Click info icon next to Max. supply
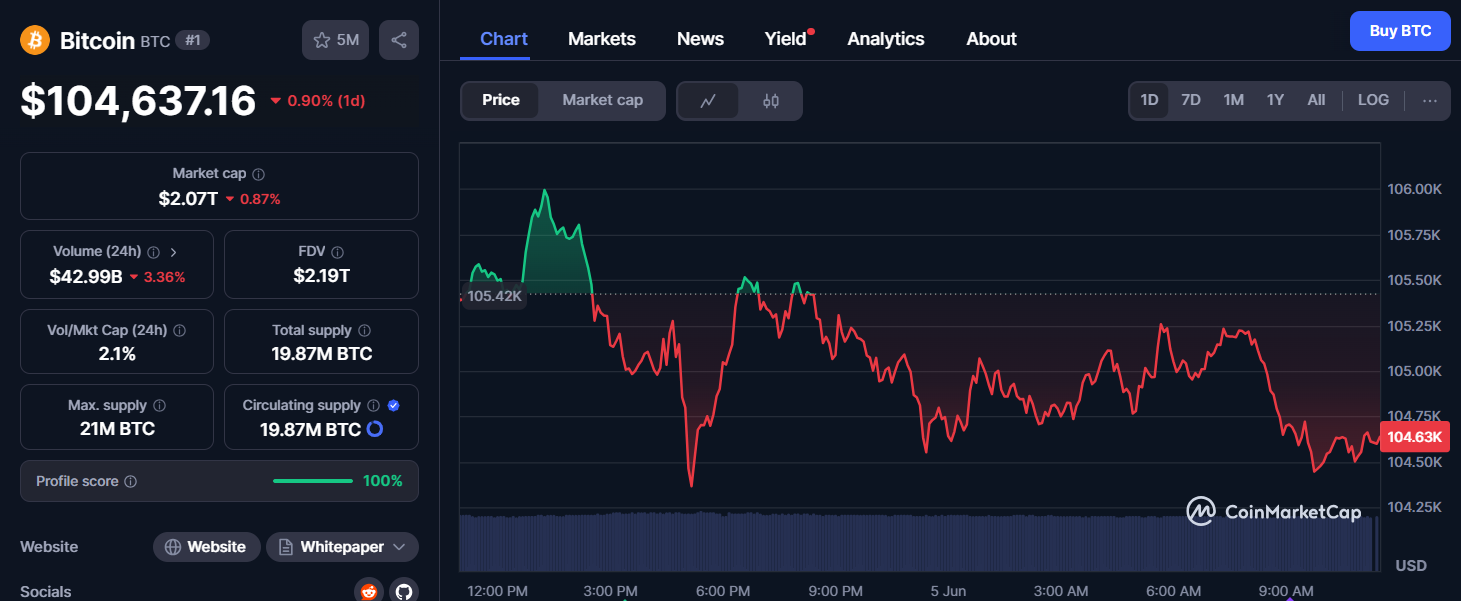 (160, 406)
